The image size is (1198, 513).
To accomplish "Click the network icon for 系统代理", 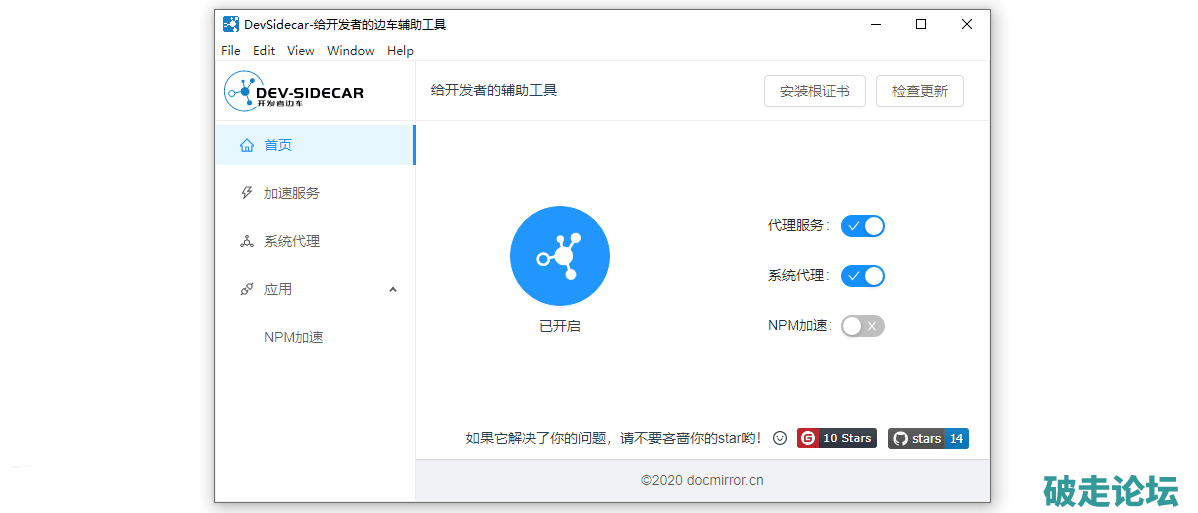I will pyautogui.click(x=247, y=241).
